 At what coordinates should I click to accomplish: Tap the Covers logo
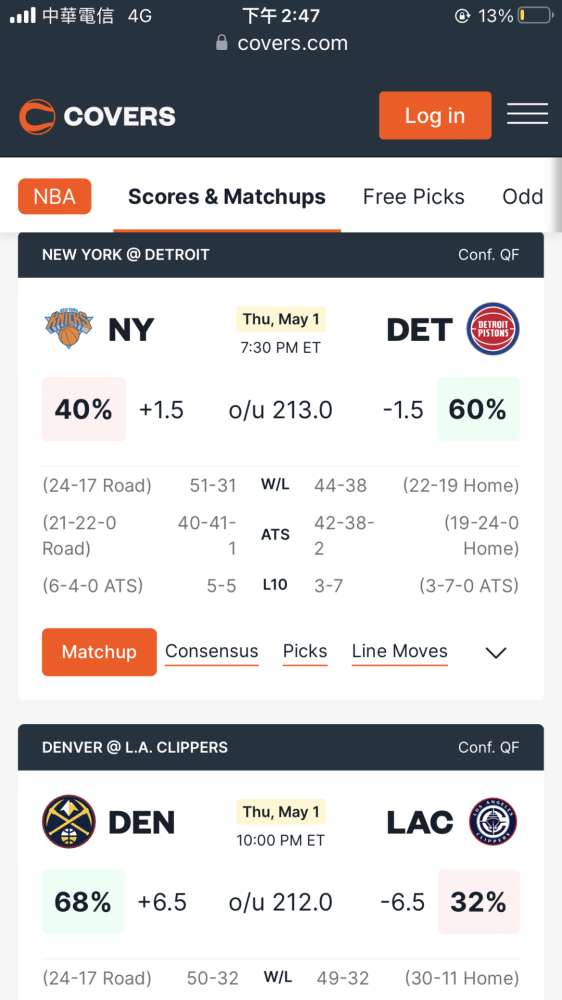click(97, 117)
